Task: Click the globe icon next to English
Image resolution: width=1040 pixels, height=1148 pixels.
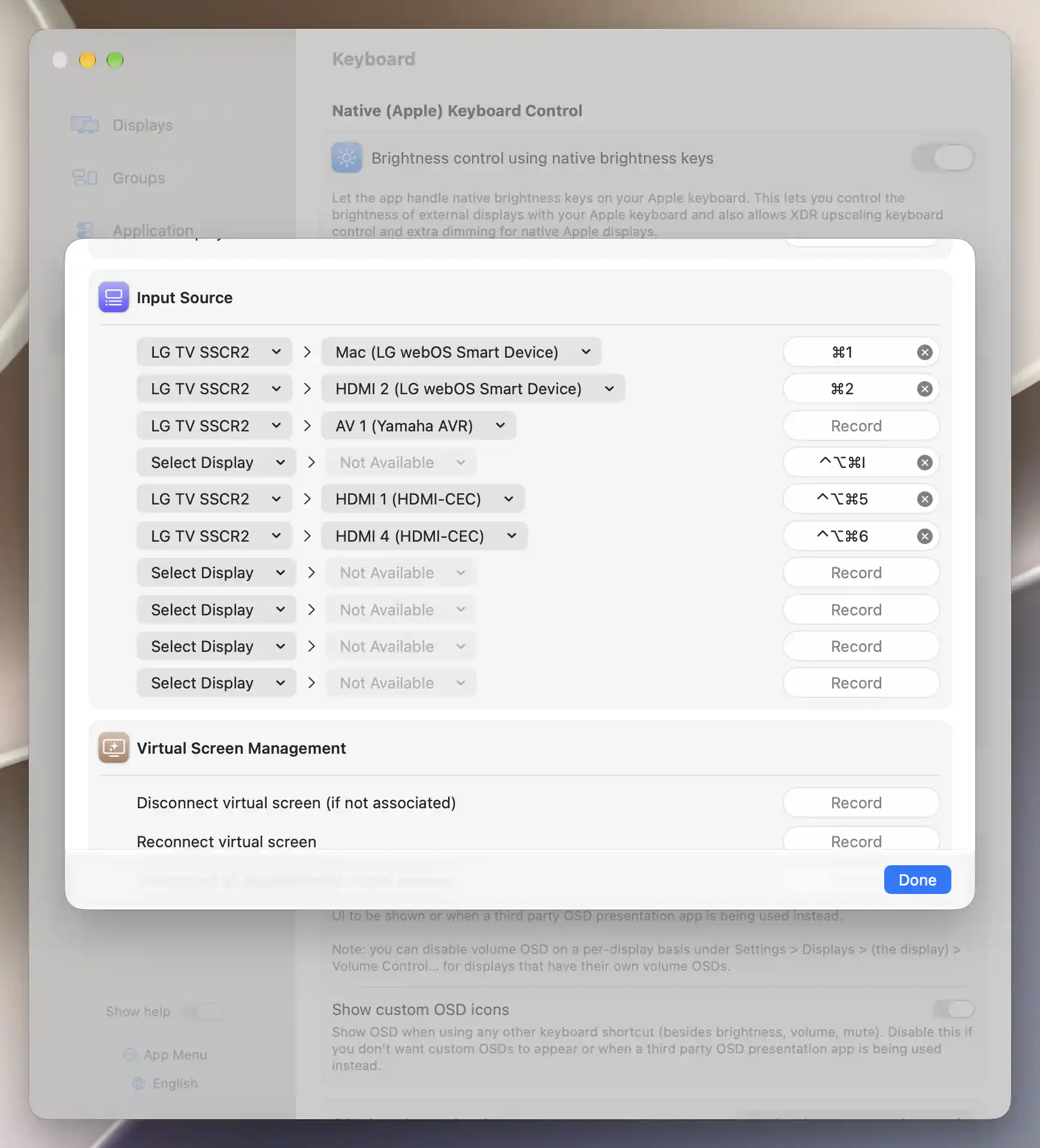Action: pos(138,1083)
